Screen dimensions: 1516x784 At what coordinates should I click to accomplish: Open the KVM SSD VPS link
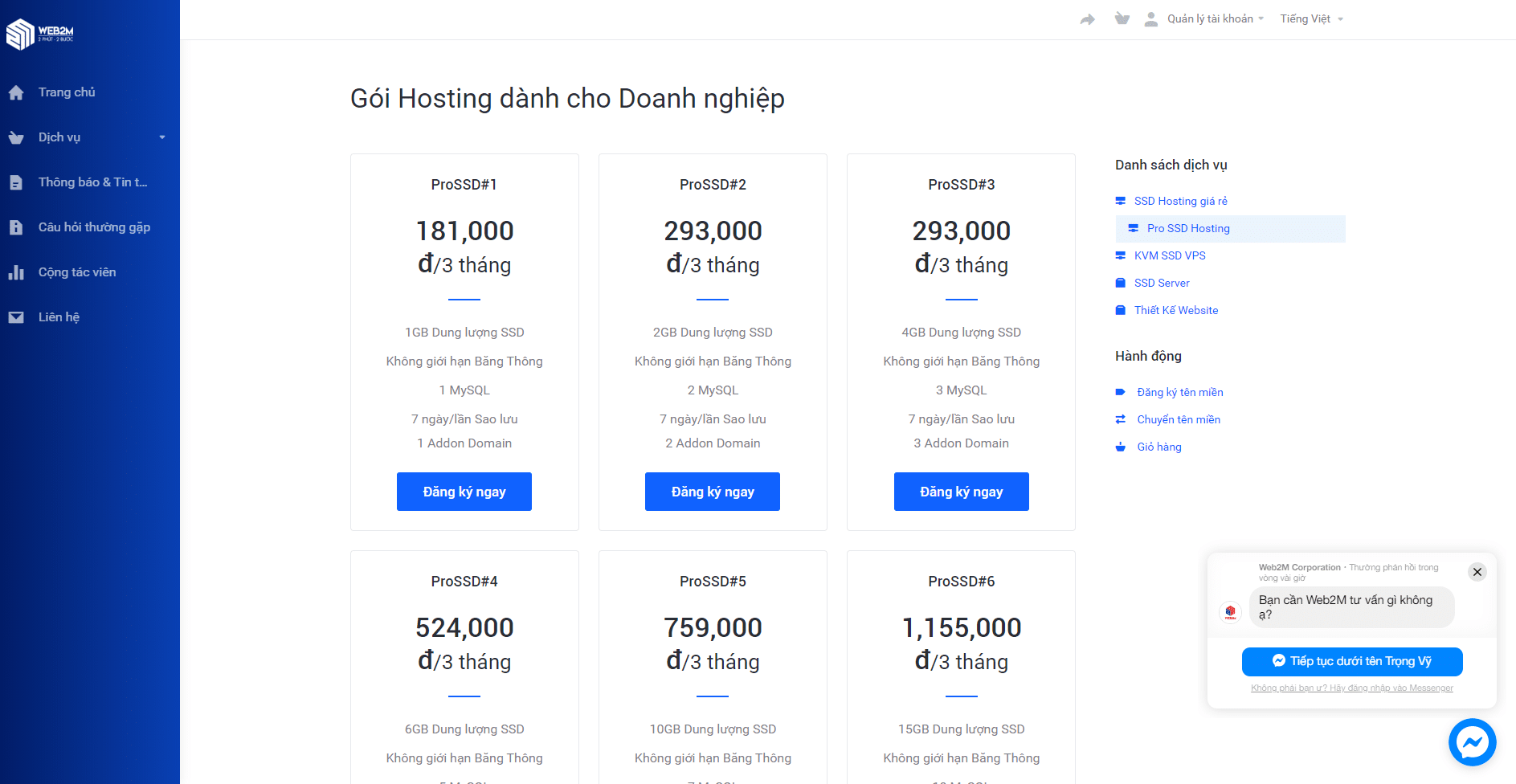point(1169,256)
